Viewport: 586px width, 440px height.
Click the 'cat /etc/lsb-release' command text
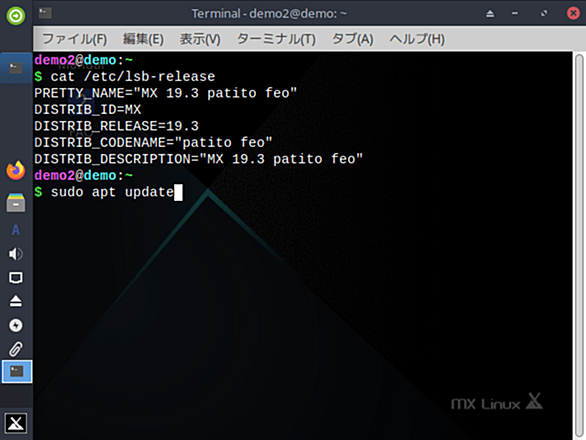tap(133, 77)
